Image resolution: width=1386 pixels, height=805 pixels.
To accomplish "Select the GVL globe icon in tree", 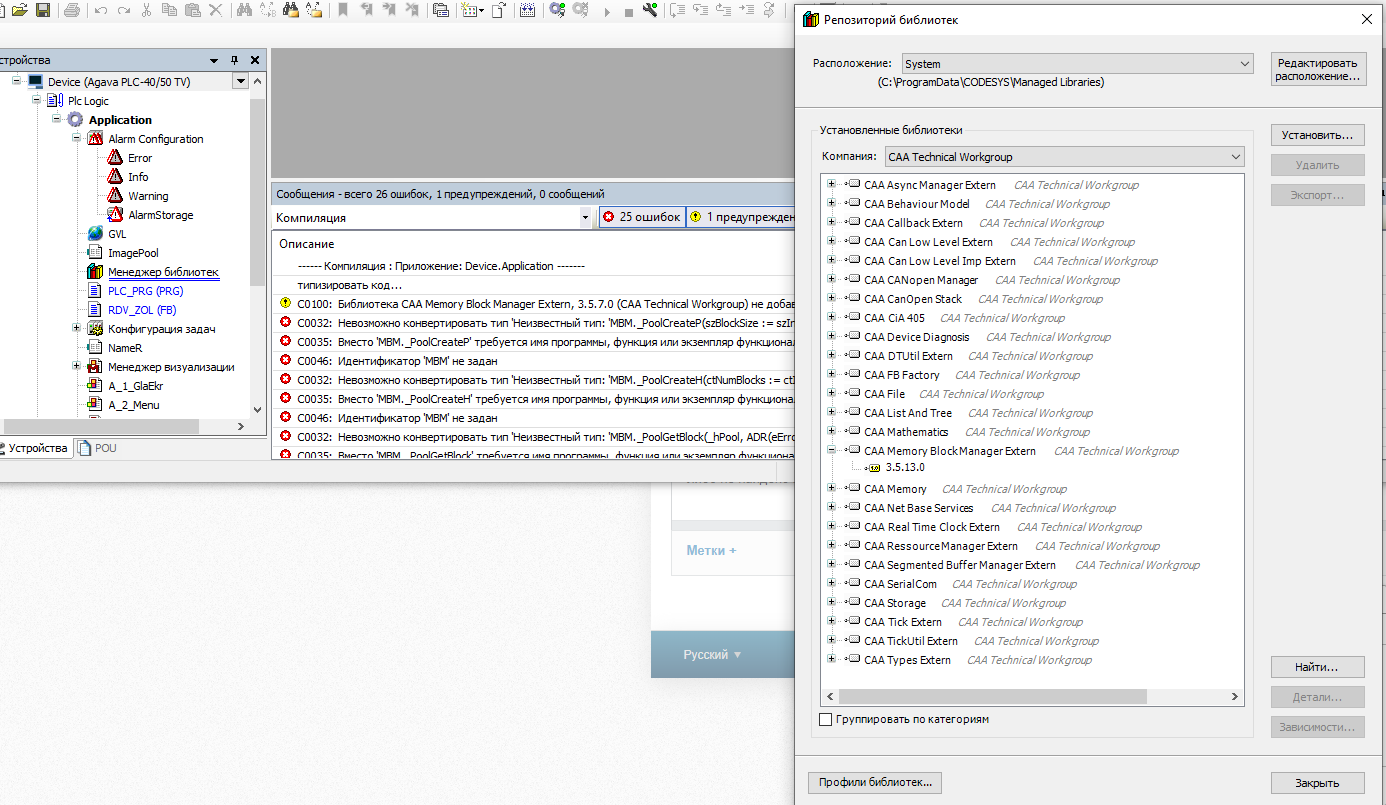I will click(95, 234).
